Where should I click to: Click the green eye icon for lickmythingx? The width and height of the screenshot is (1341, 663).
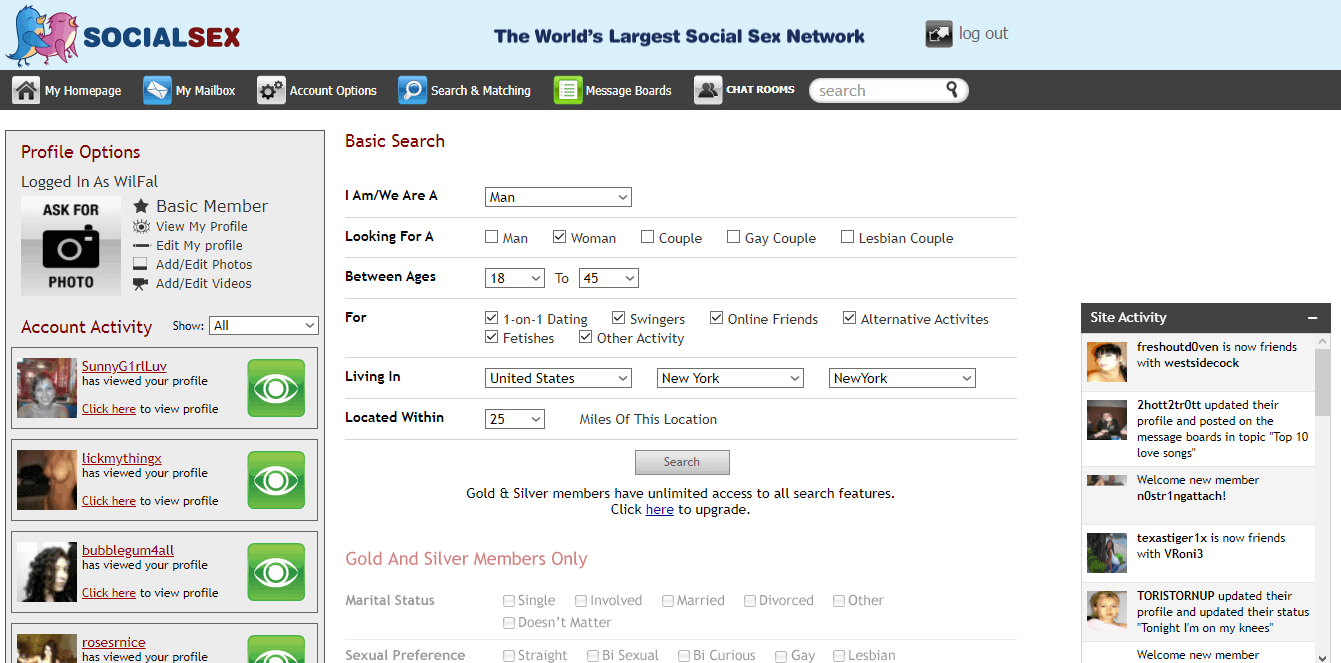(276, 480)
